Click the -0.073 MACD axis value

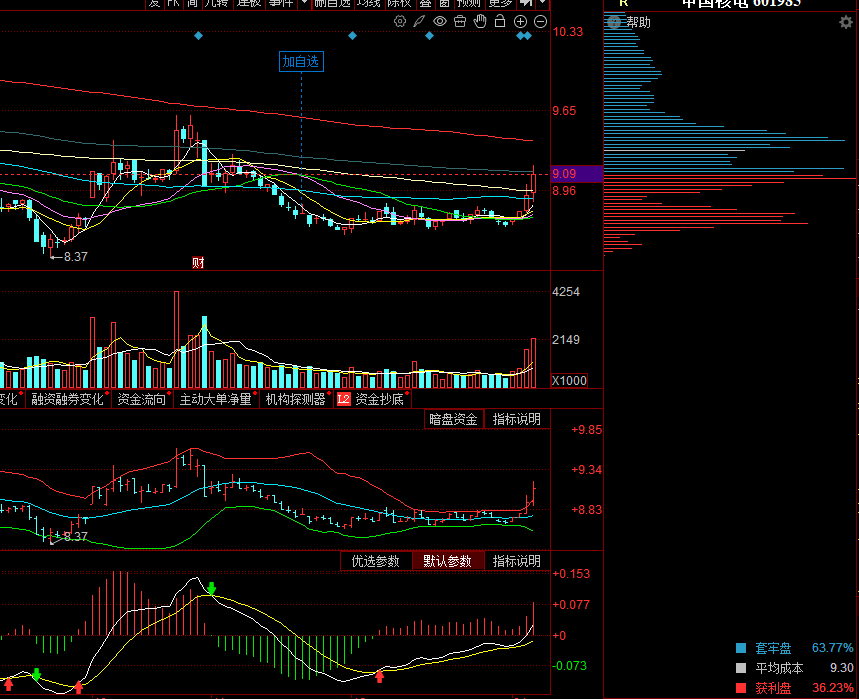pyautogui.click(x=570, y=666)
